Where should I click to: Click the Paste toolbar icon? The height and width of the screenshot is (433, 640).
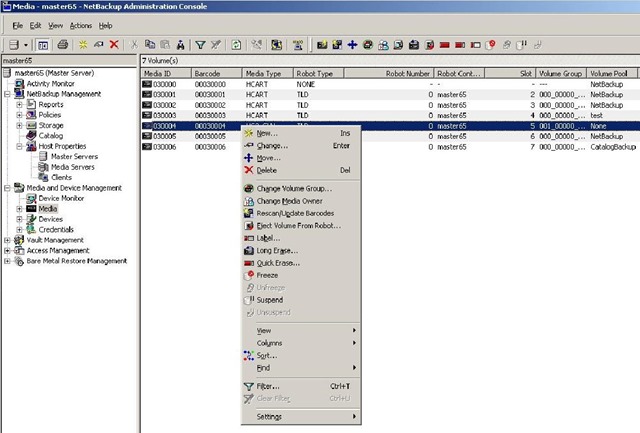click(x=165, y=44)
